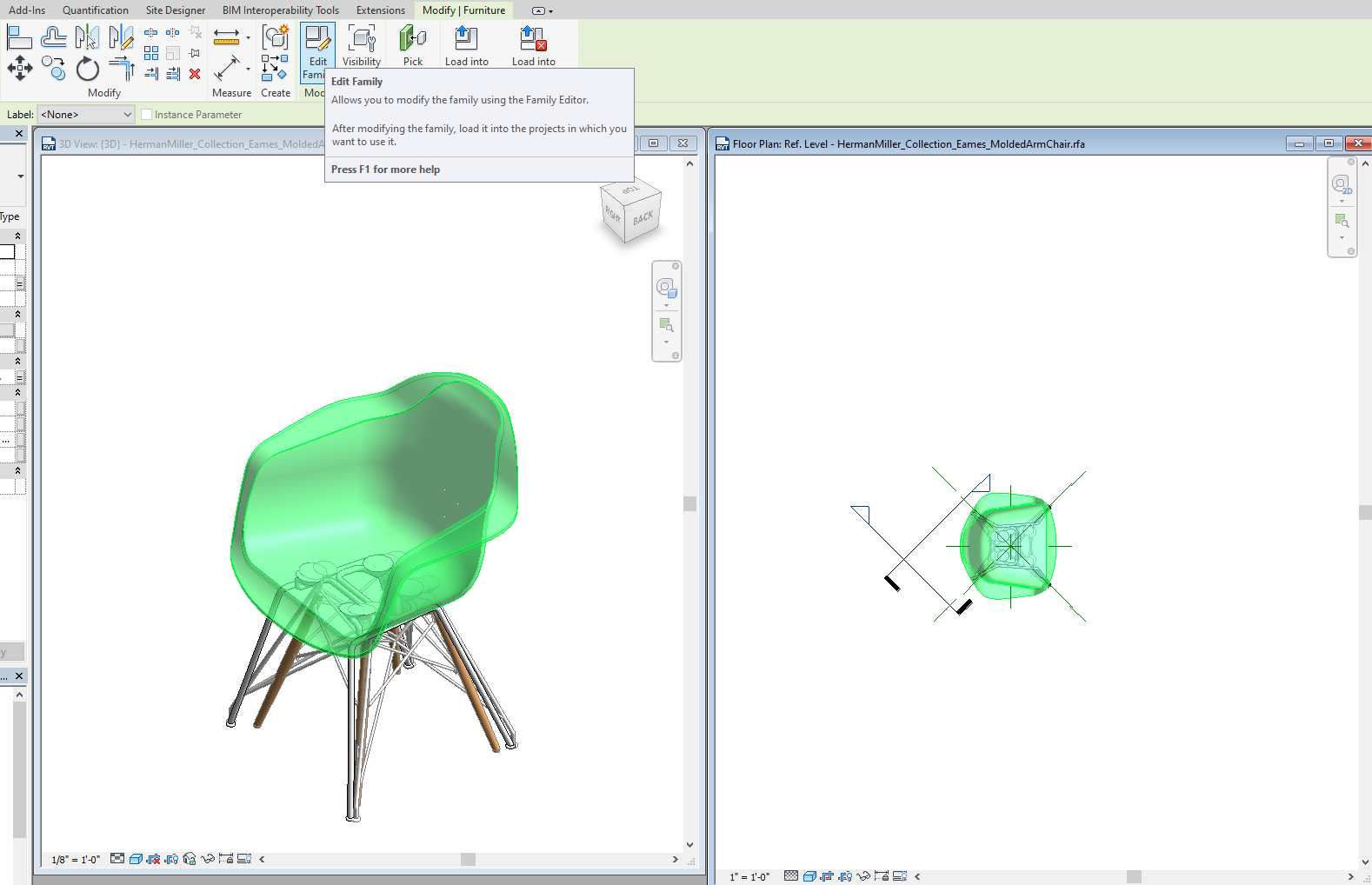
Task: Expand the Measure tool dropdown arrow
Action: [248, 37]
